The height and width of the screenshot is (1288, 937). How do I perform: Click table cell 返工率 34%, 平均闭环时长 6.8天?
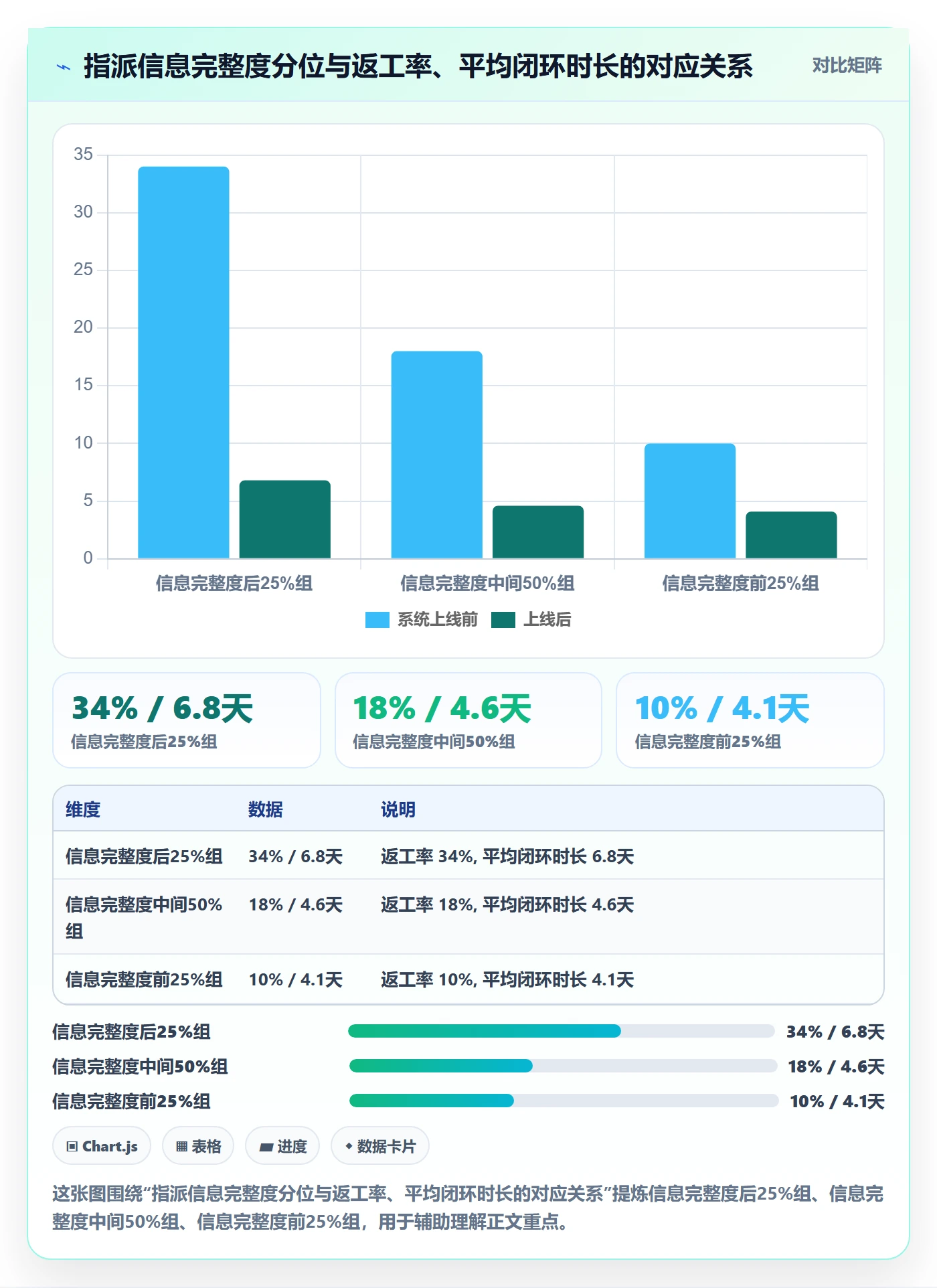click(x=507, y=857)
